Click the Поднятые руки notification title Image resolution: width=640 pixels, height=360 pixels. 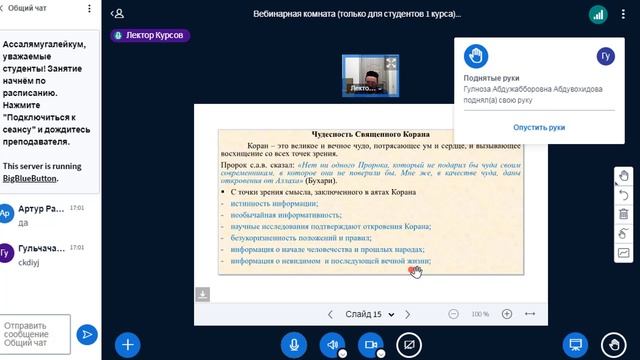tap(491, 78)
